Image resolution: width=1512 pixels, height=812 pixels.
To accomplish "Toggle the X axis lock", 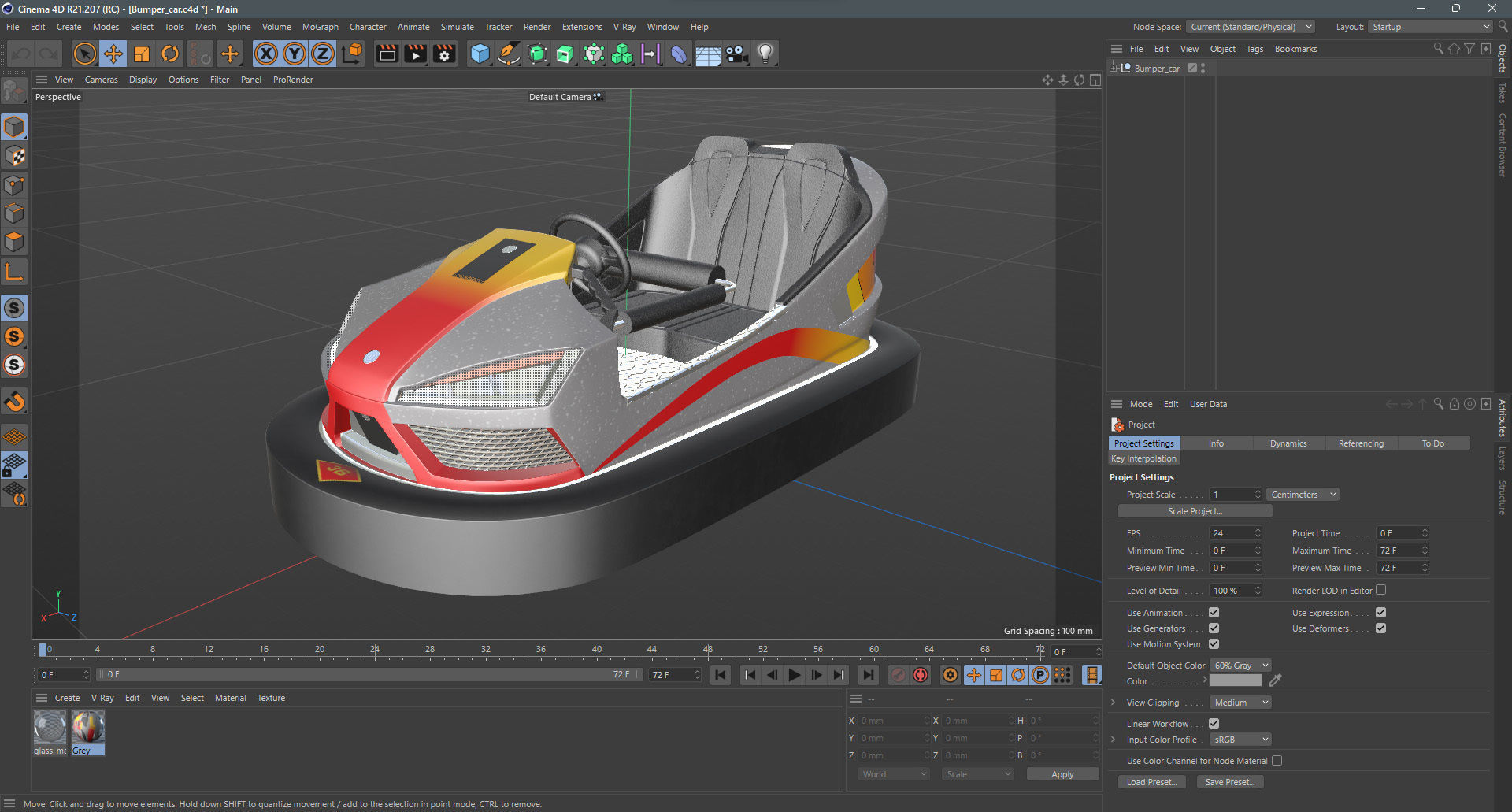I will click(266, 54).
